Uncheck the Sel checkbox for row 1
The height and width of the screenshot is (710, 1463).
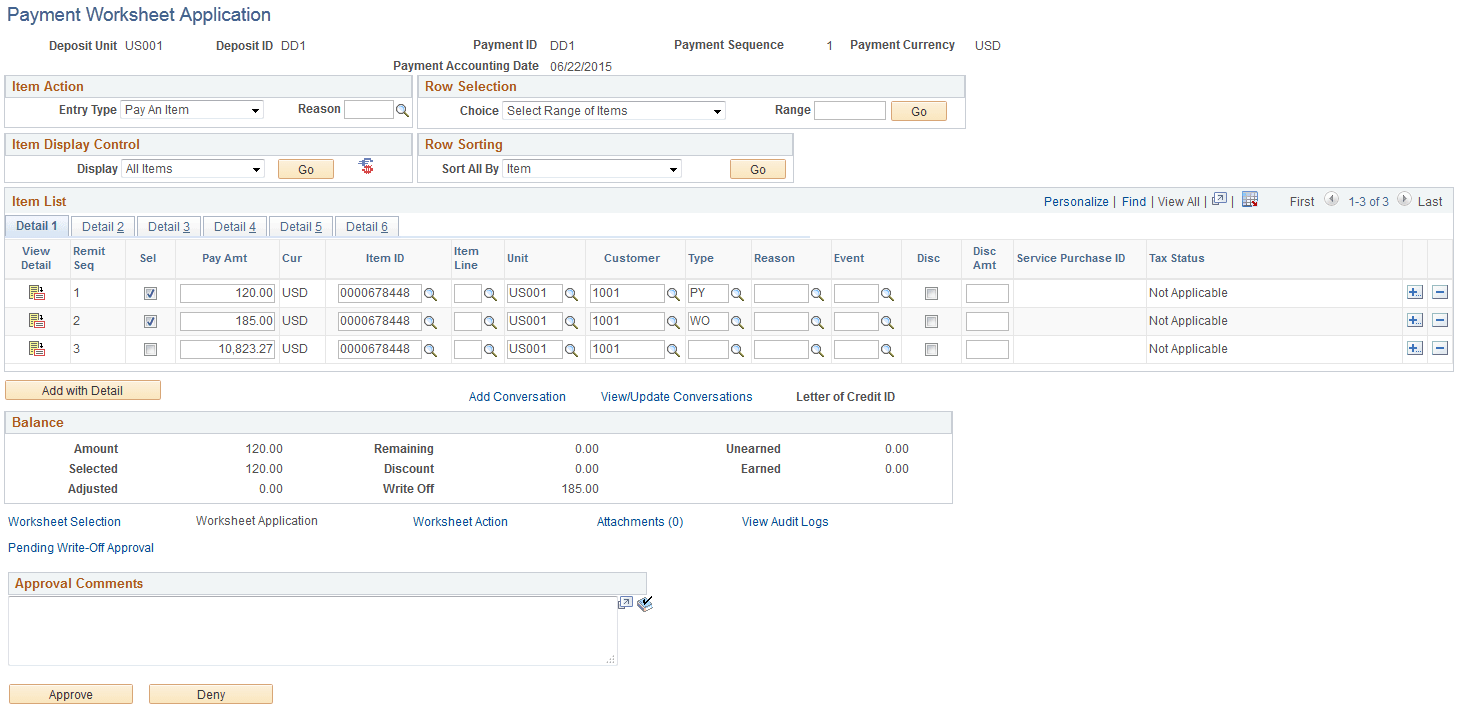click(x=150, y=293)
